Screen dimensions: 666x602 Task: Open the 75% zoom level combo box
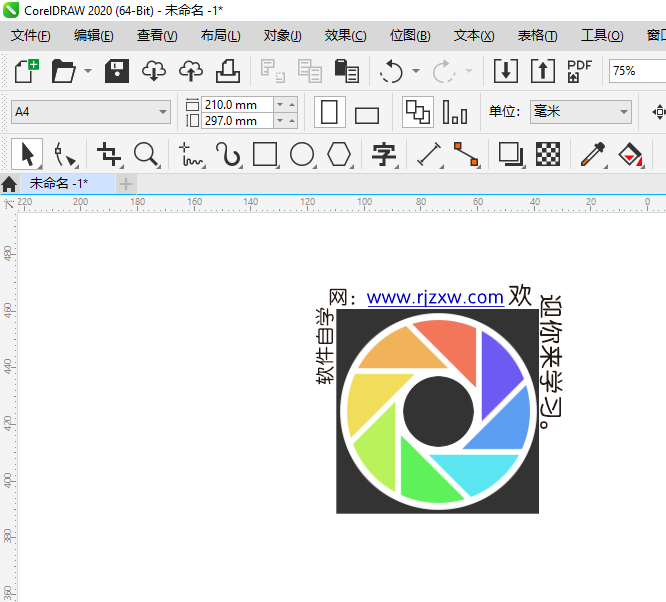point(637,71)
